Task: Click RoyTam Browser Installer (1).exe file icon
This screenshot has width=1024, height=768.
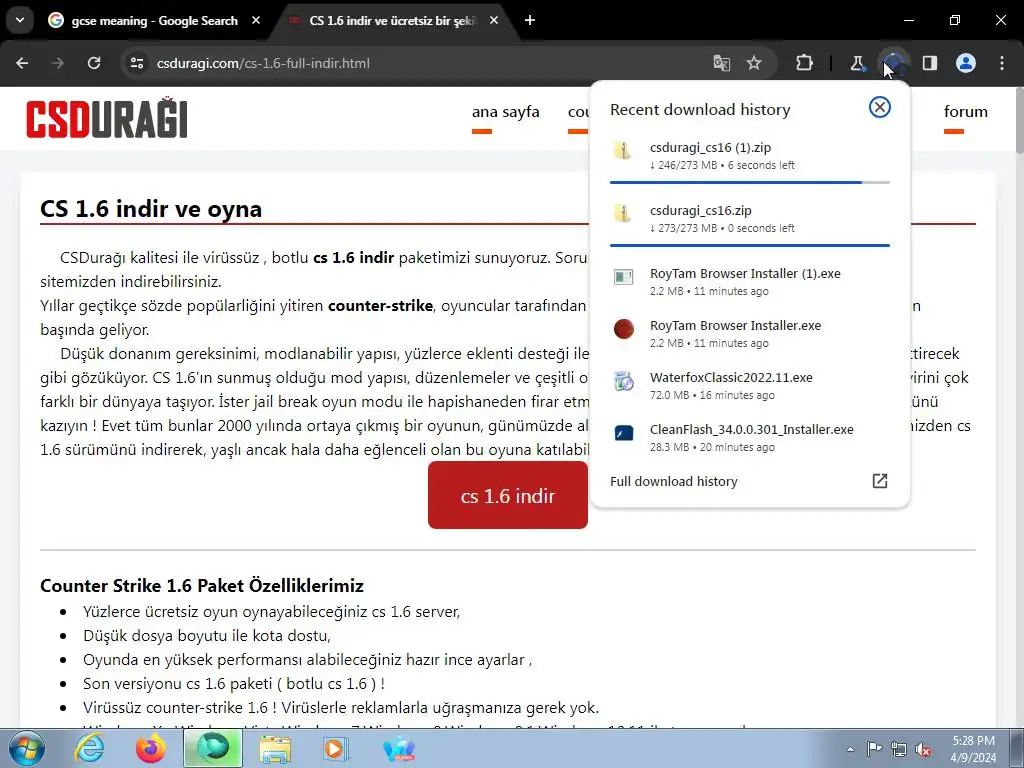Action: point(624,277)
